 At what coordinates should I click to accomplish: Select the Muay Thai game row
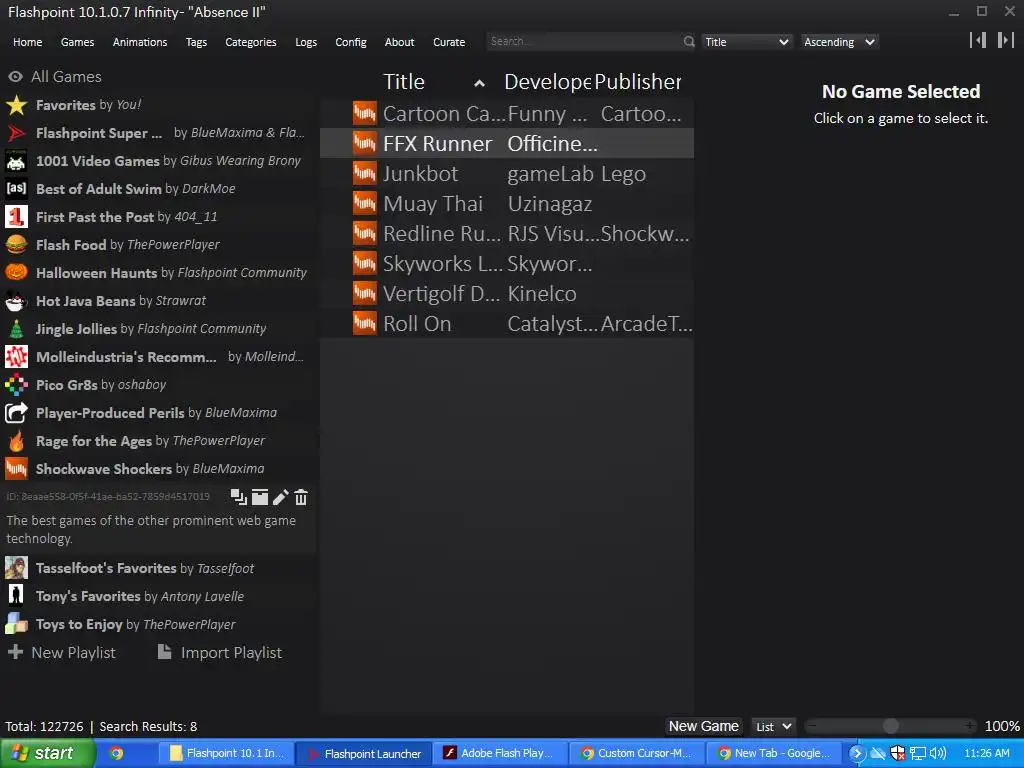[x=507, y=204]
